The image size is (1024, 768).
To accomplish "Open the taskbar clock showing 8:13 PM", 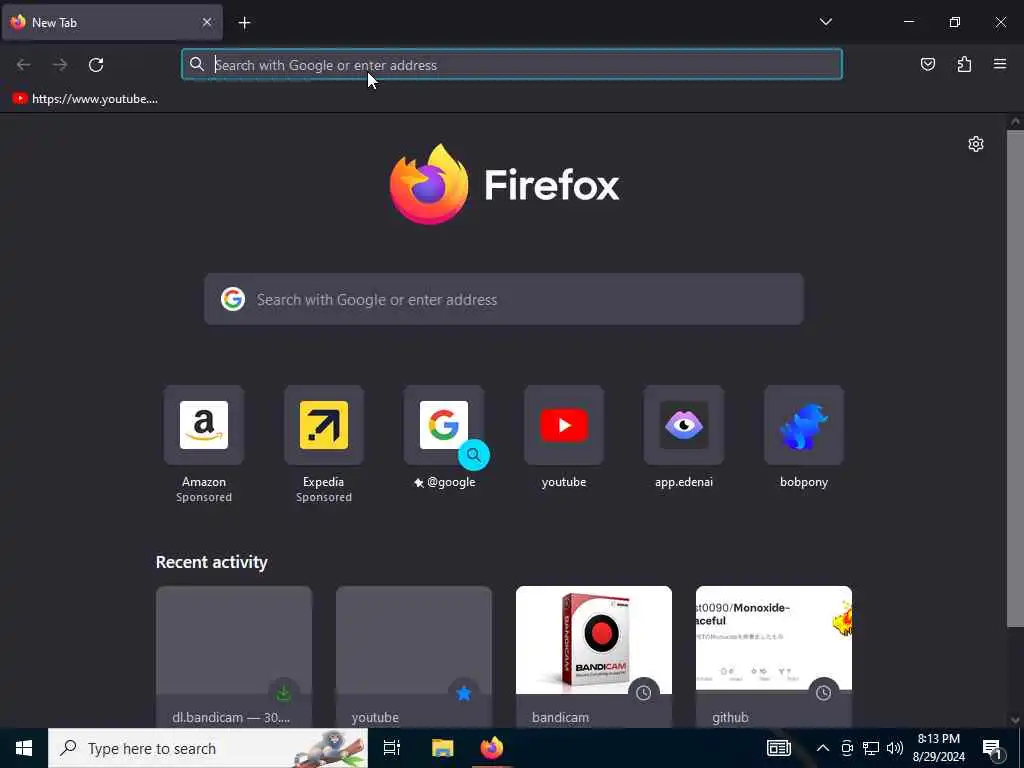I will [x=938, y=748].
